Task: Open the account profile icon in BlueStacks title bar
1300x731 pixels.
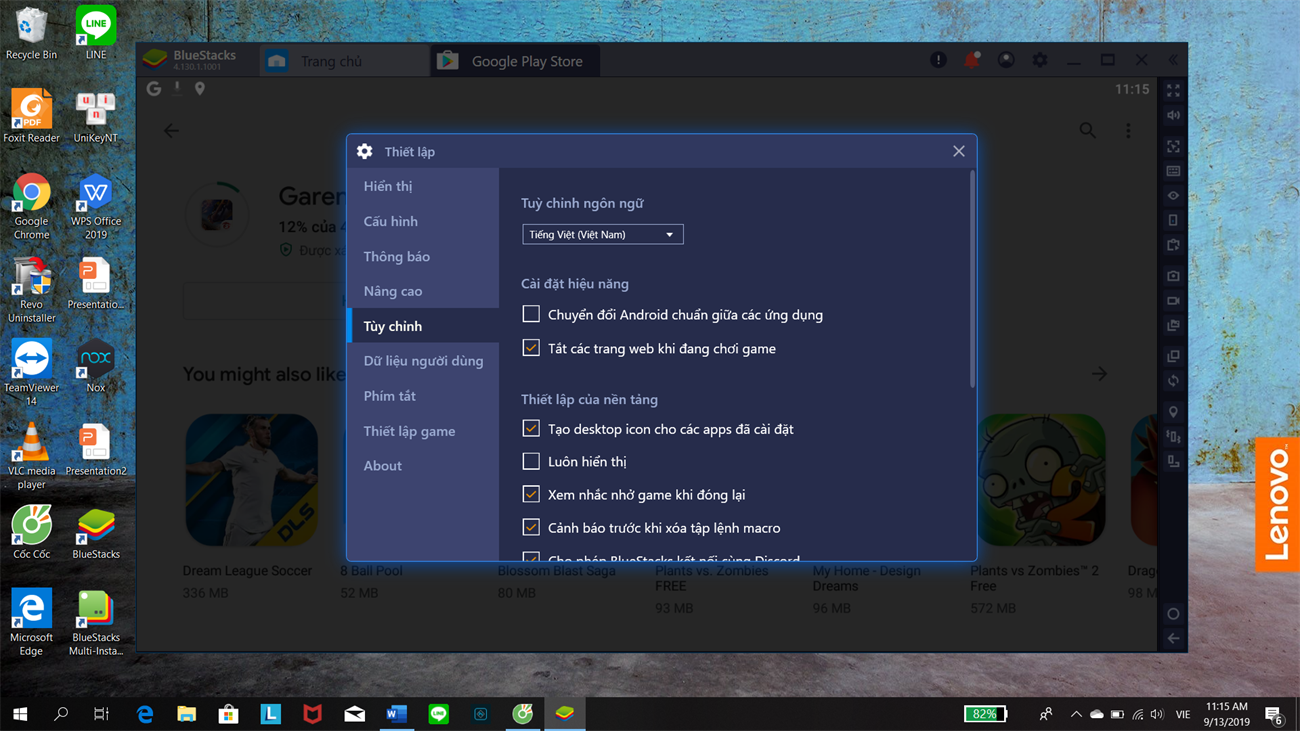Action: tap(1006, 60)
